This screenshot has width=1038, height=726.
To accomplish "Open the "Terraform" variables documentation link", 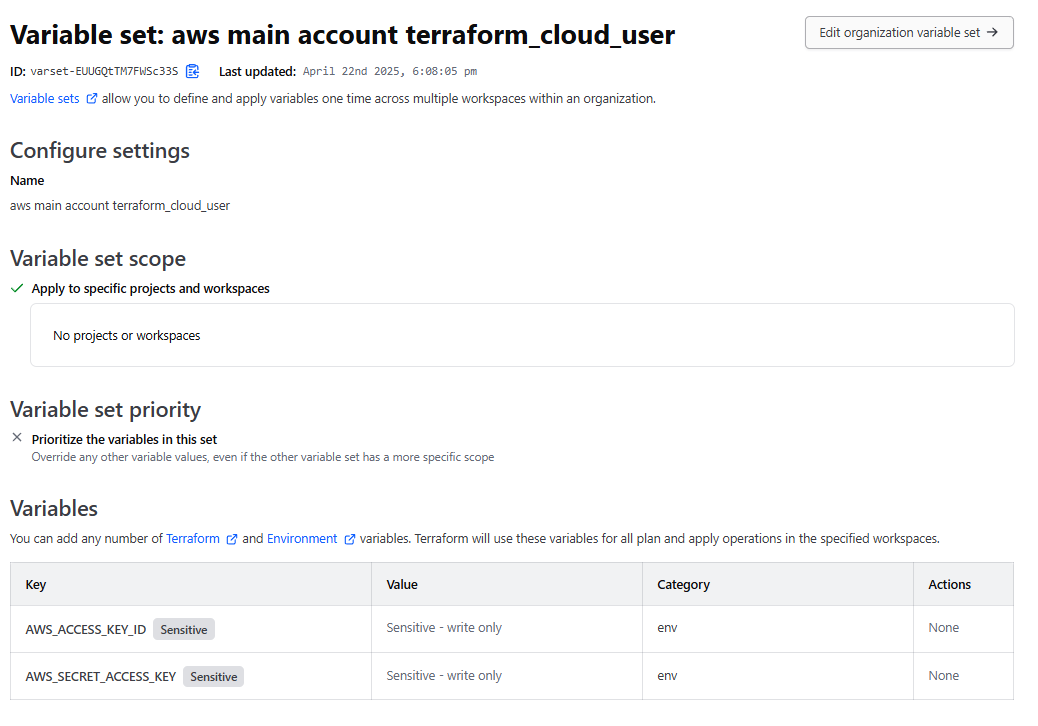I will tap(194, 538).
